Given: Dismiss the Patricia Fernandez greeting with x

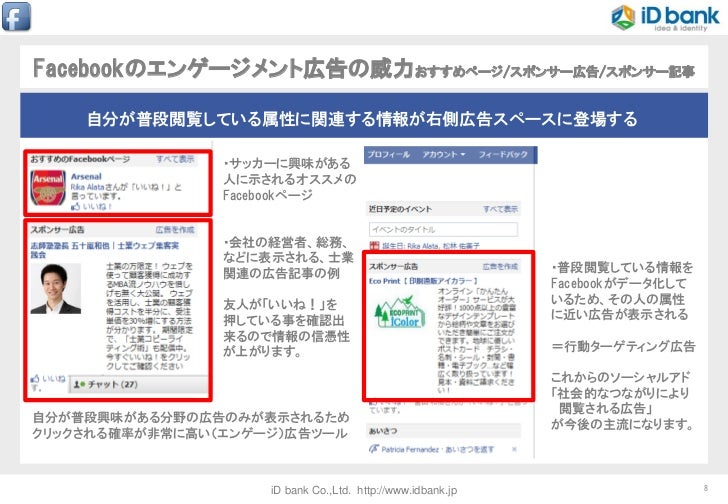Looking at the screenshot, I should coord(514,449).
